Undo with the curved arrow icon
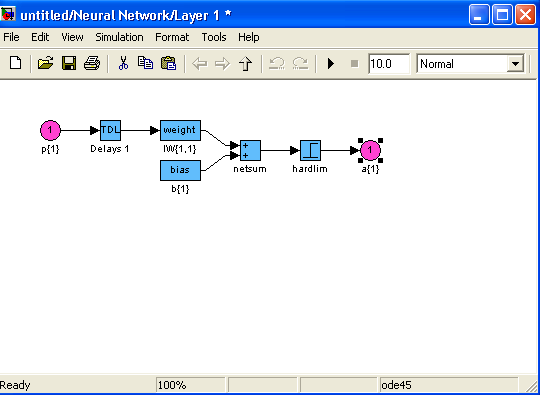Screen dimensions: 540x395 click(x=277, y=63)
